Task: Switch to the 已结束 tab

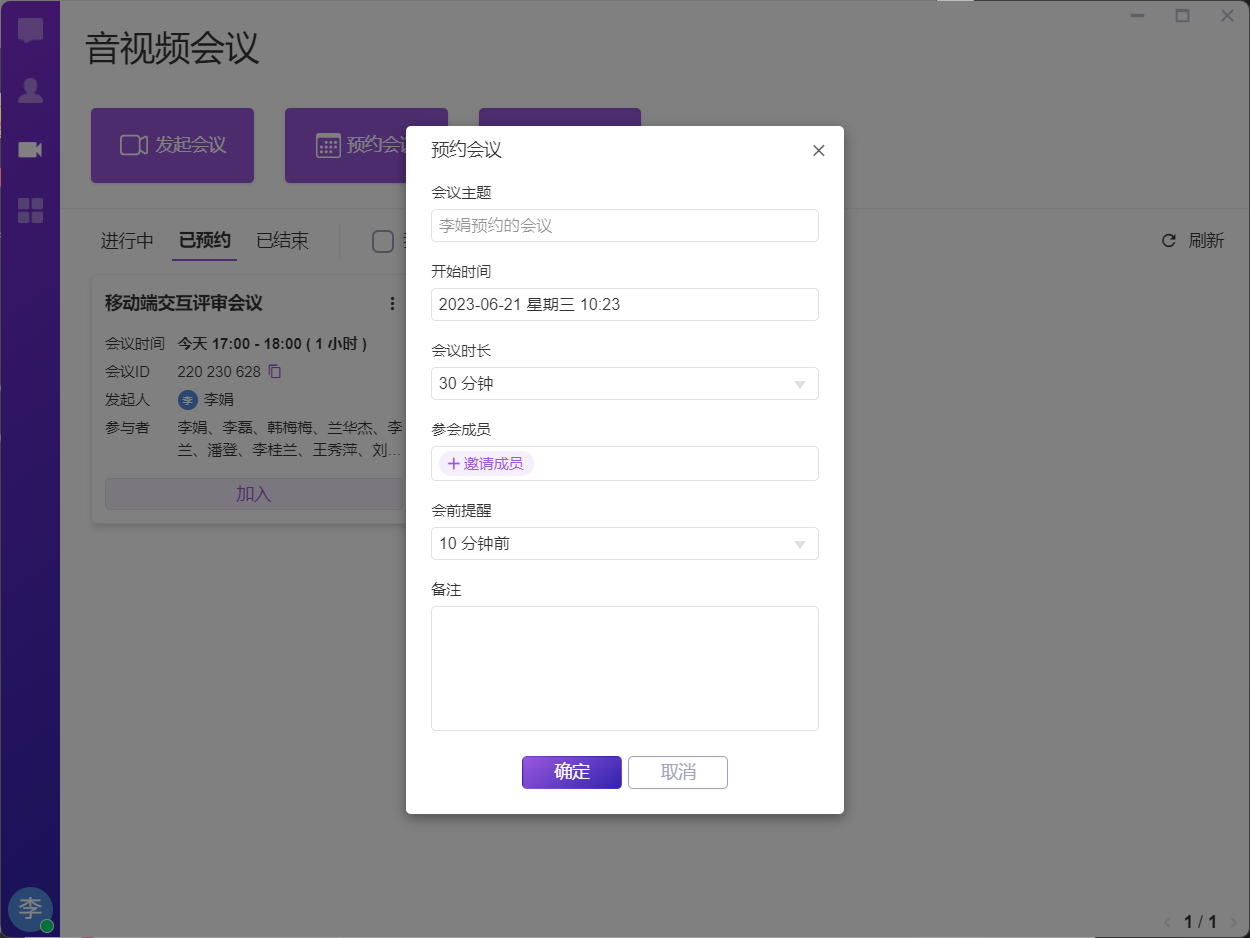Action: click(282, 241)
